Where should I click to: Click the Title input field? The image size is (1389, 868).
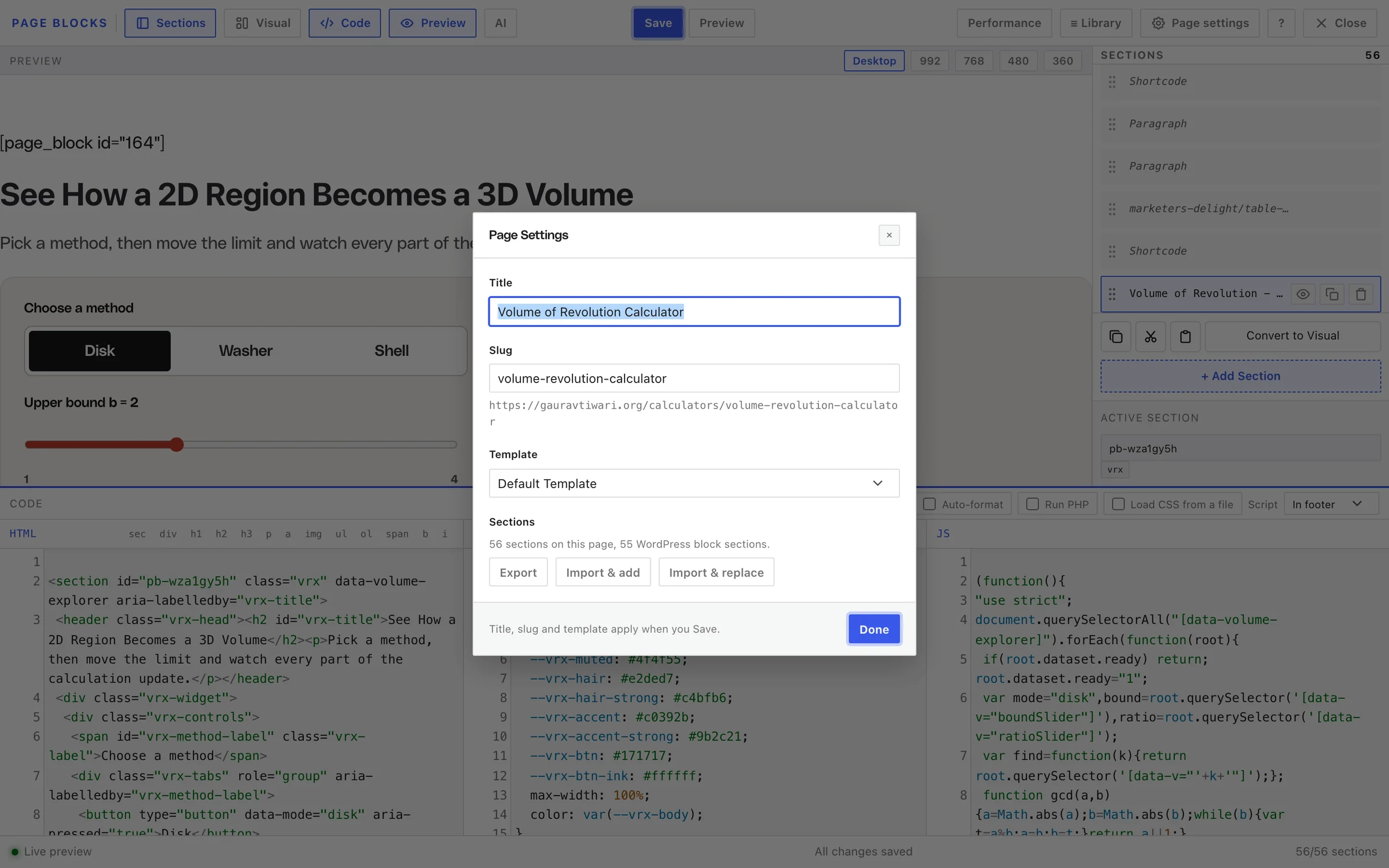(694, 312)
